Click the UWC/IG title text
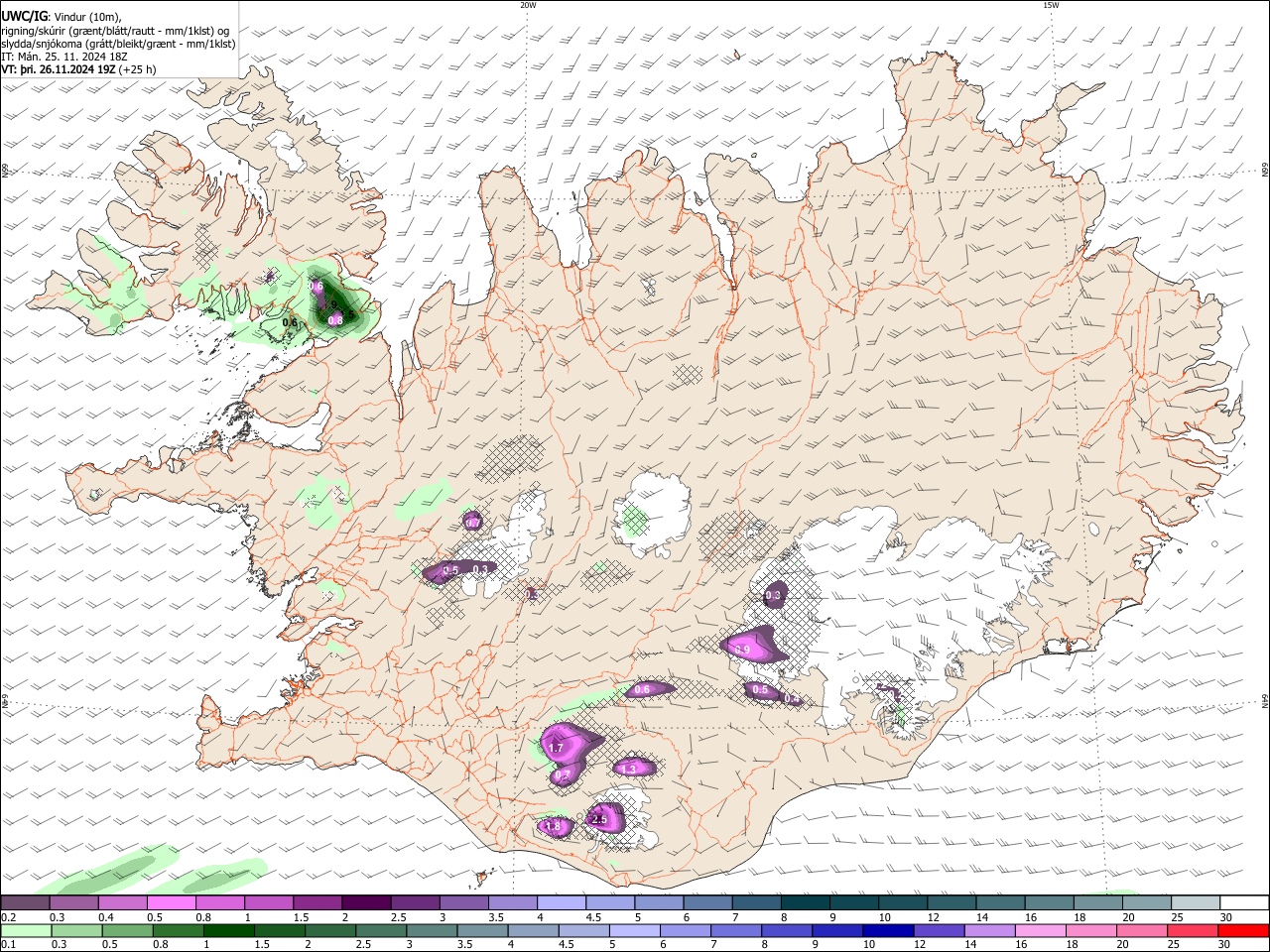 [24, 16]
